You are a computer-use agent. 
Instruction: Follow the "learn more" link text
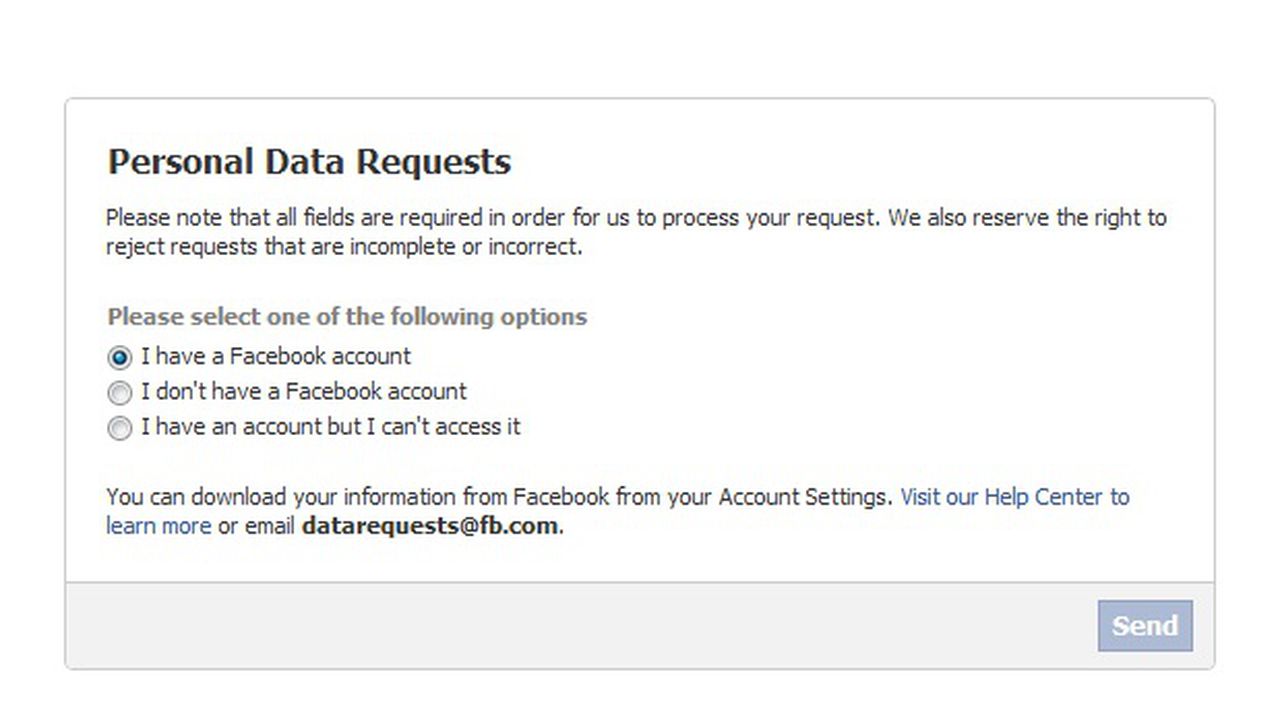click(158, 526)
